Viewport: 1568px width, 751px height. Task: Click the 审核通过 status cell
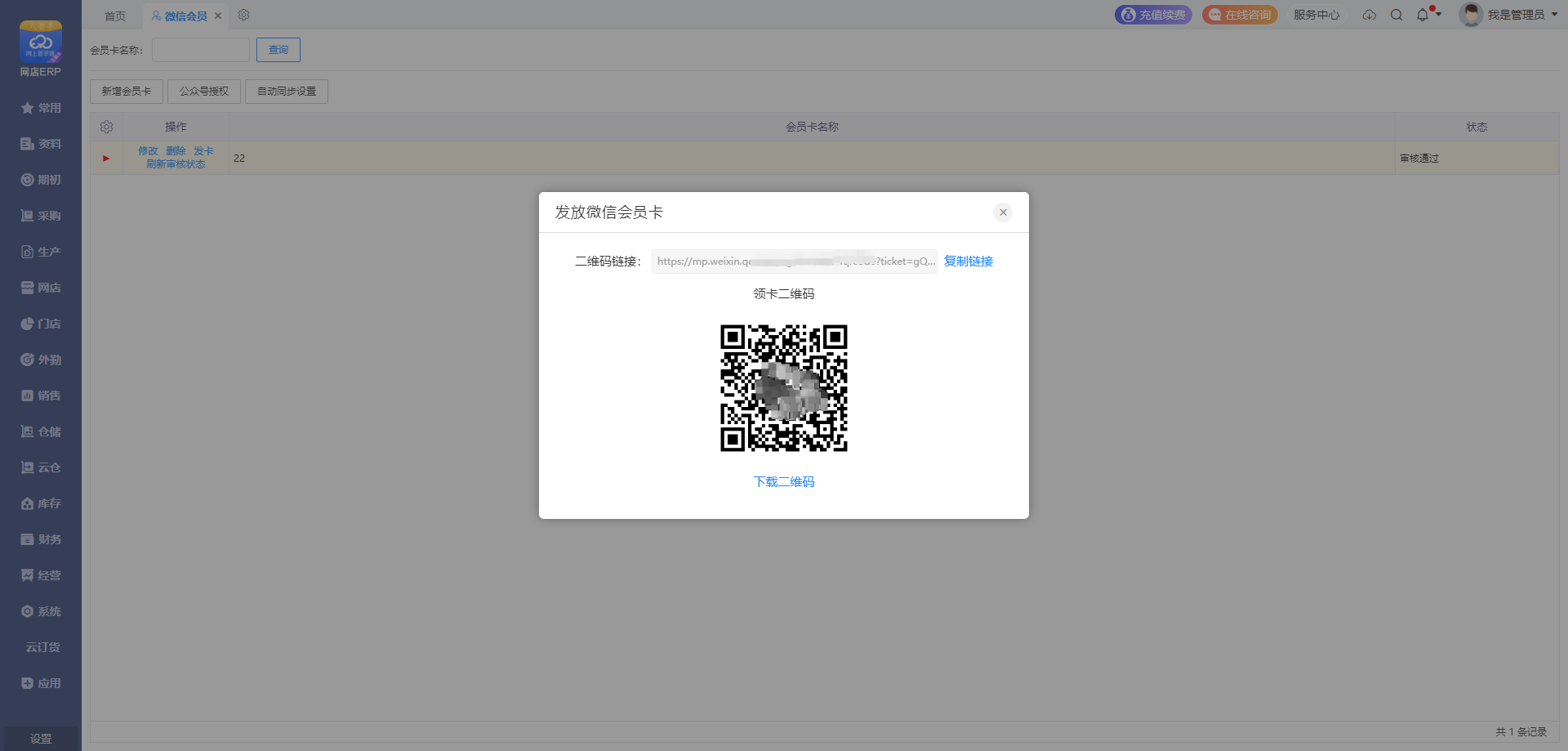tap(1477, 159)
